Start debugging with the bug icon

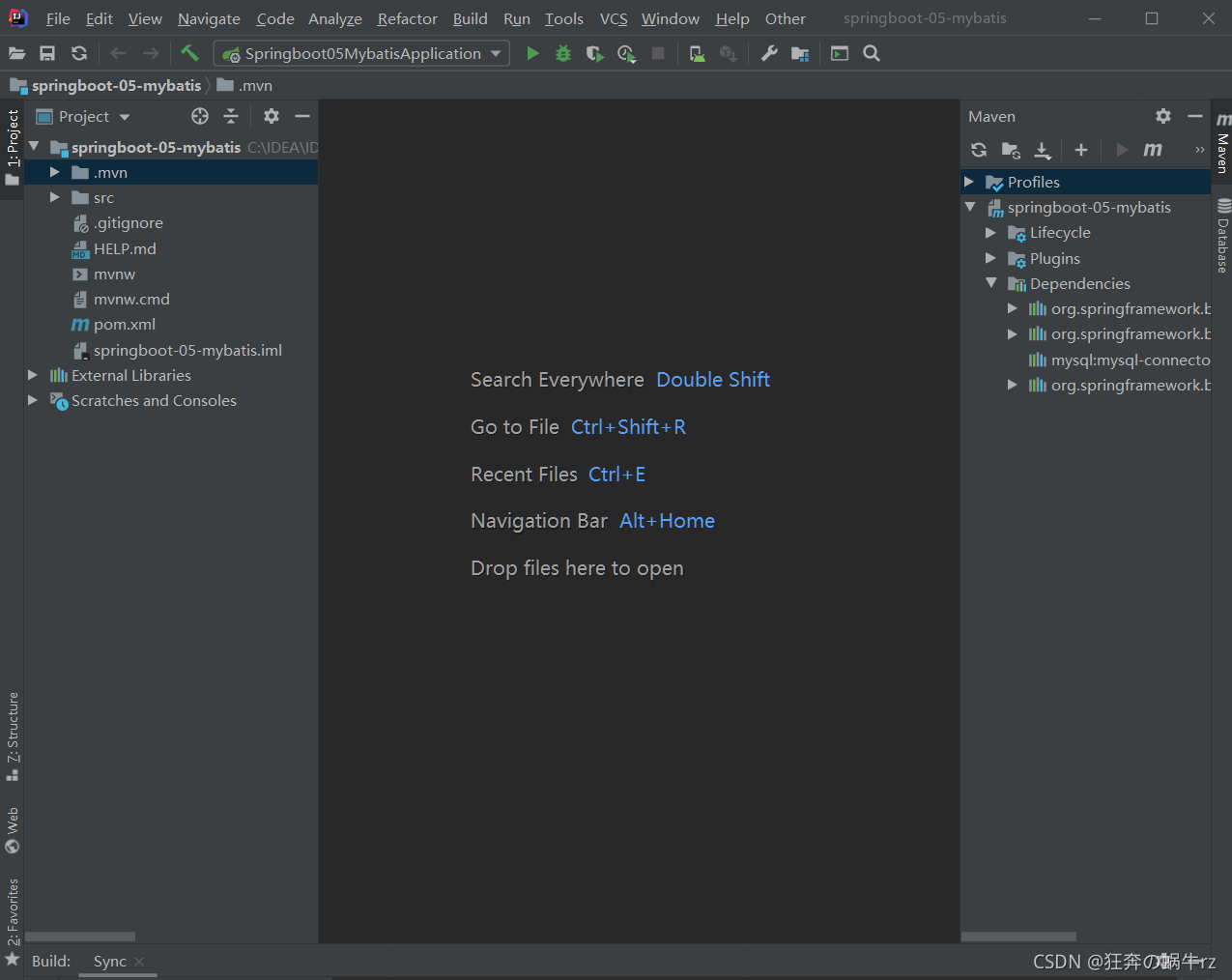tap(563, 54)
